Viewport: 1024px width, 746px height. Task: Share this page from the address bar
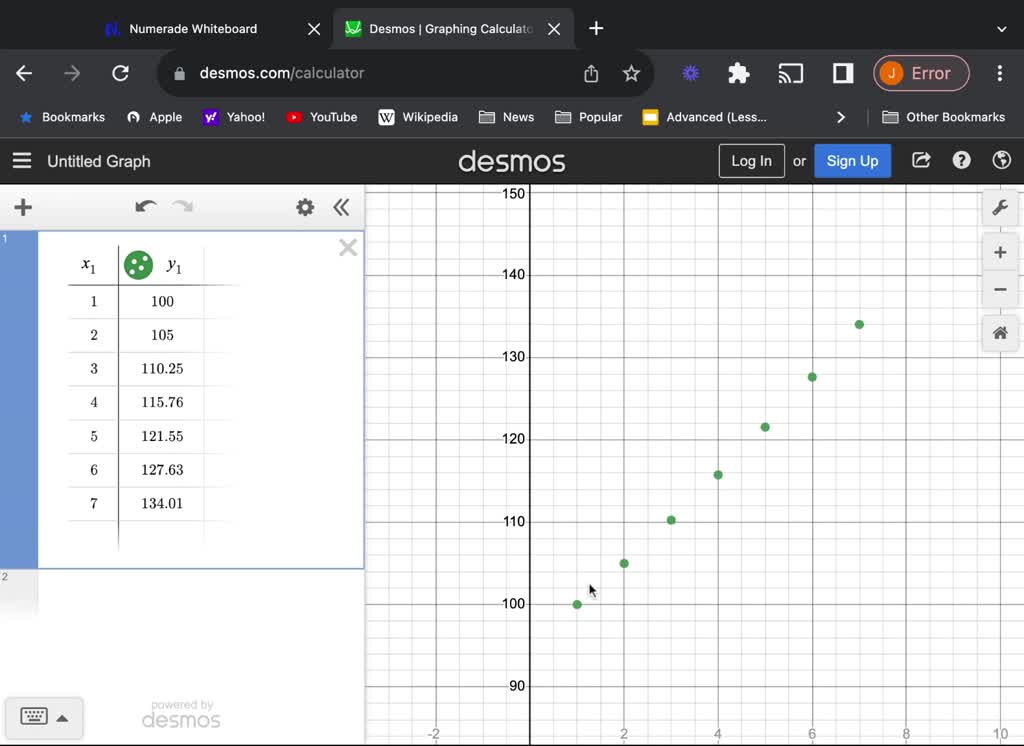[591, 73]
